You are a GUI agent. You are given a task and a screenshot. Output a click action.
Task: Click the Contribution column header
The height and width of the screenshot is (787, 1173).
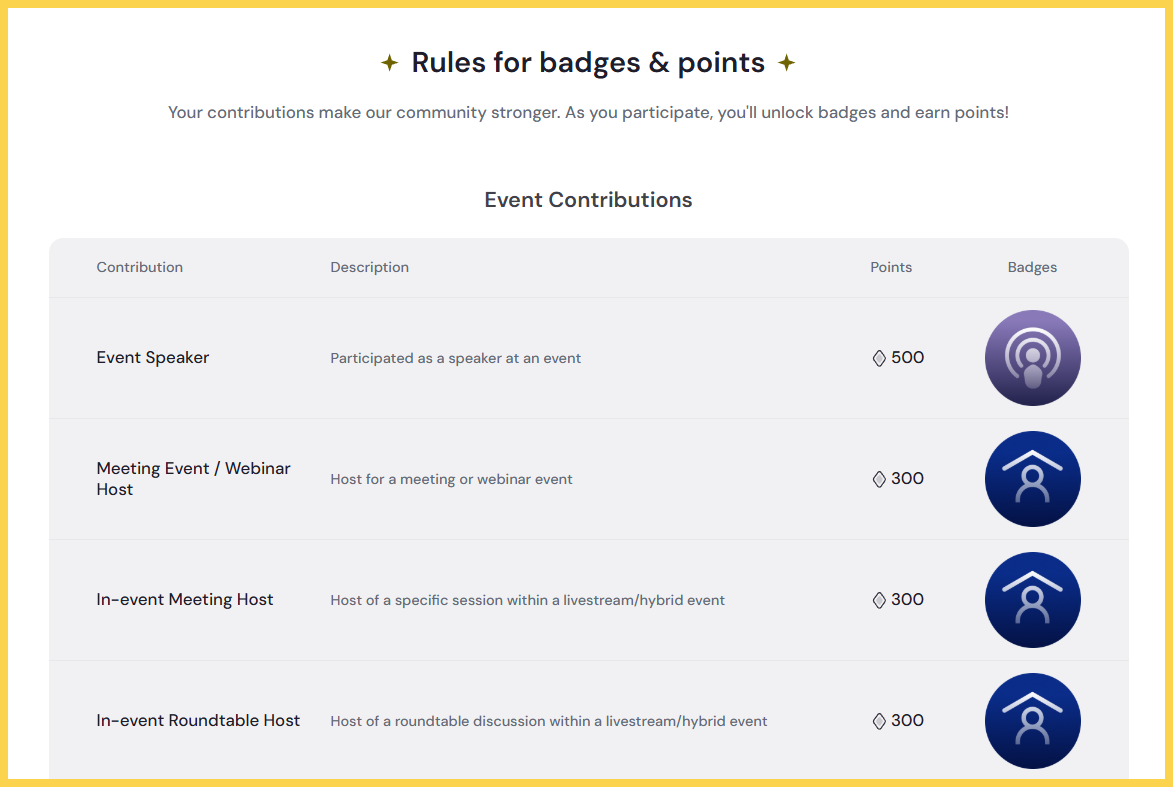[x=140, y=267]
